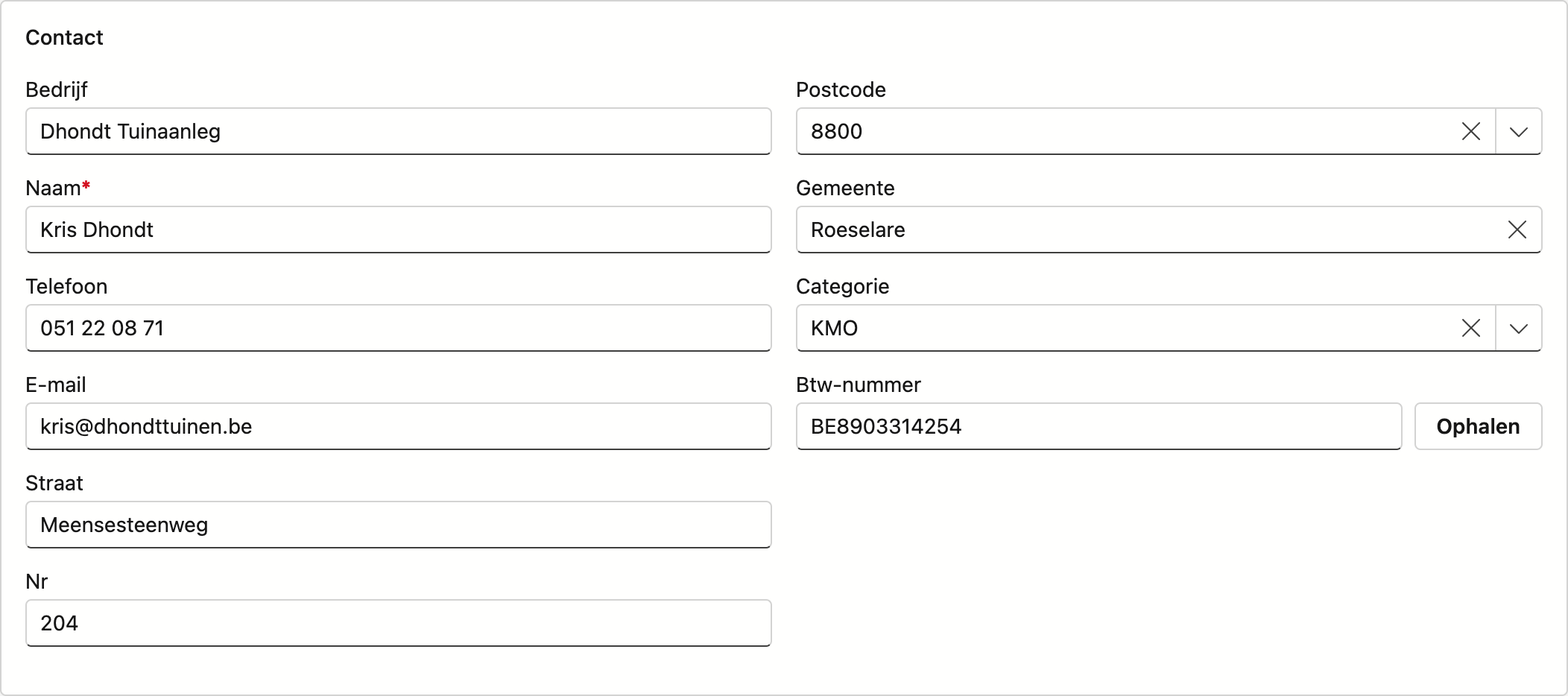Viewport: 1568px width, 696px height.
Task: Click inside the Categorie combo box text
Action: (x=1125, y=328)
